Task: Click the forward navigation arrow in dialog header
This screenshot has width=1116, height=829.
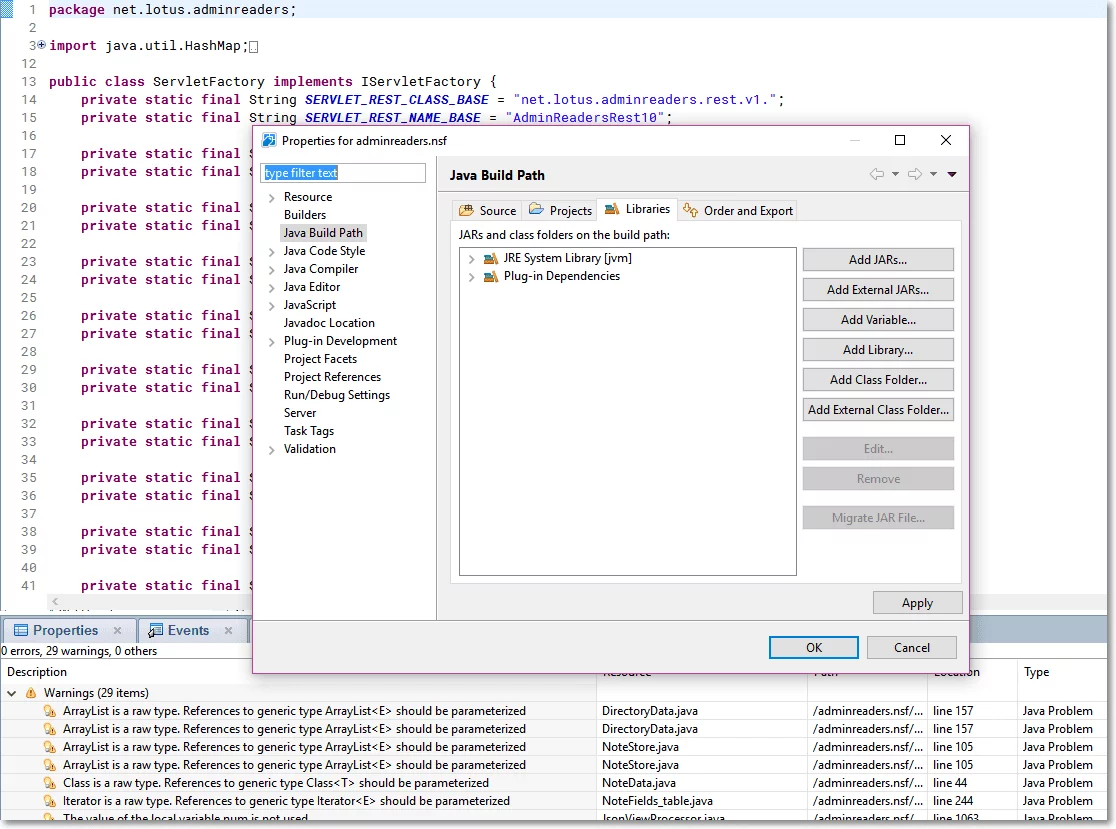Action: tap(914, 174)
